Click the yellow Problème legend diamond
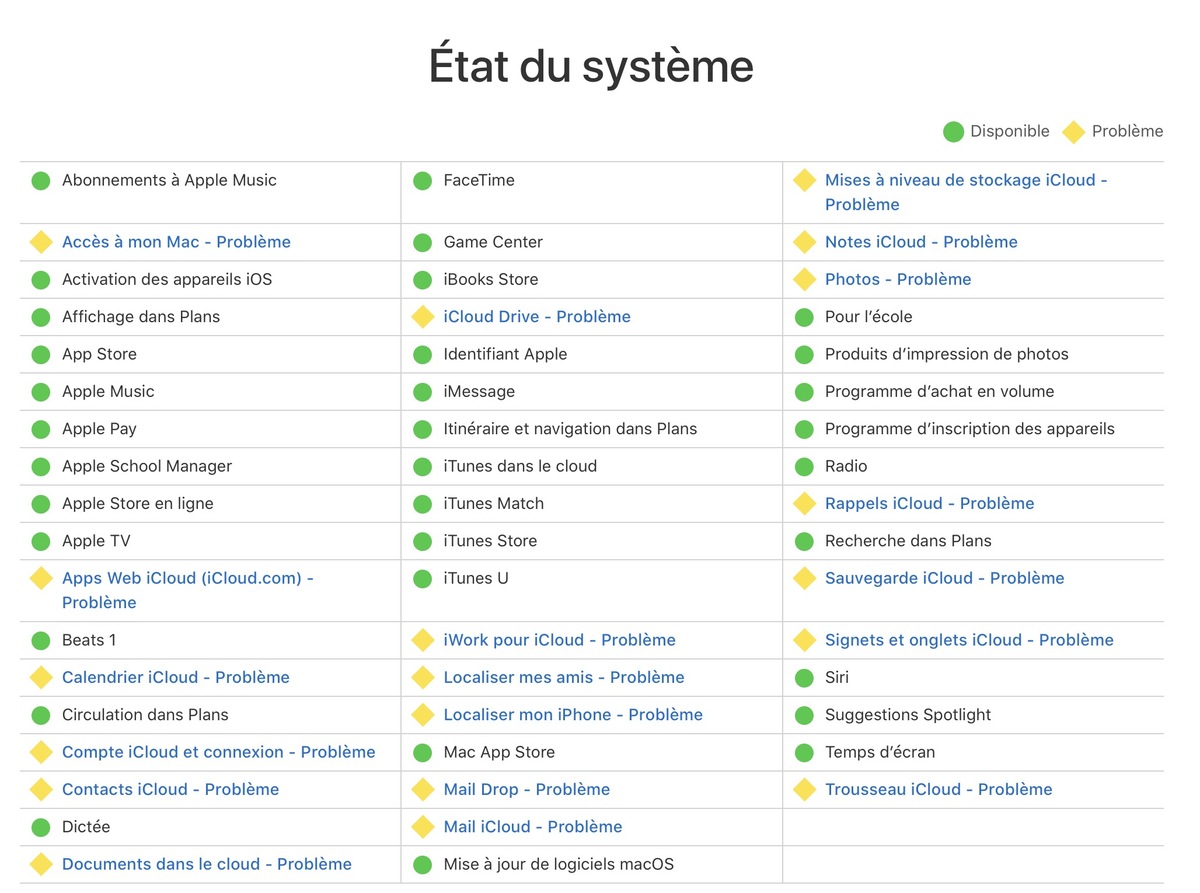Screen dimensions: 1200x893 tap(1073, 132)
